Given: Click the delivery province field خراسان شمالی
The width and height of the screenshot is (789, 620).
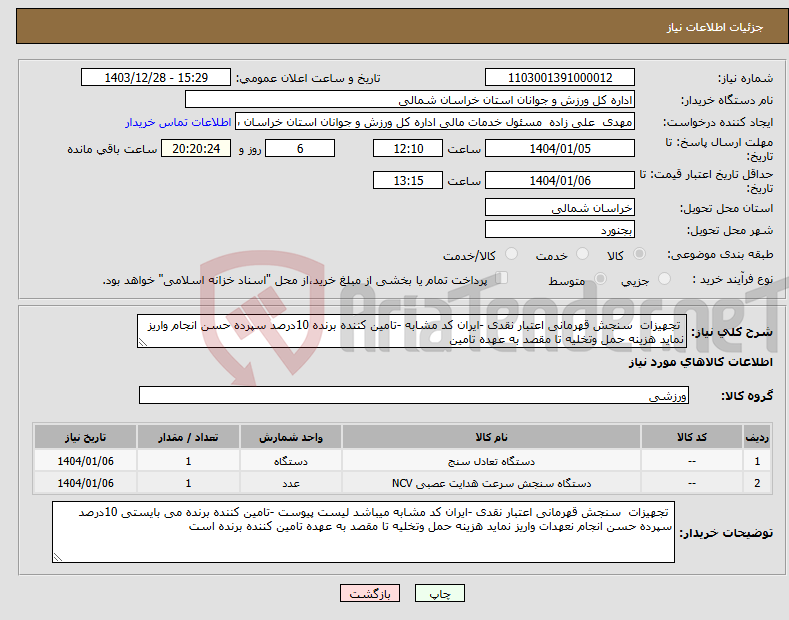Looking at the screenshot, I should [560, 207].
